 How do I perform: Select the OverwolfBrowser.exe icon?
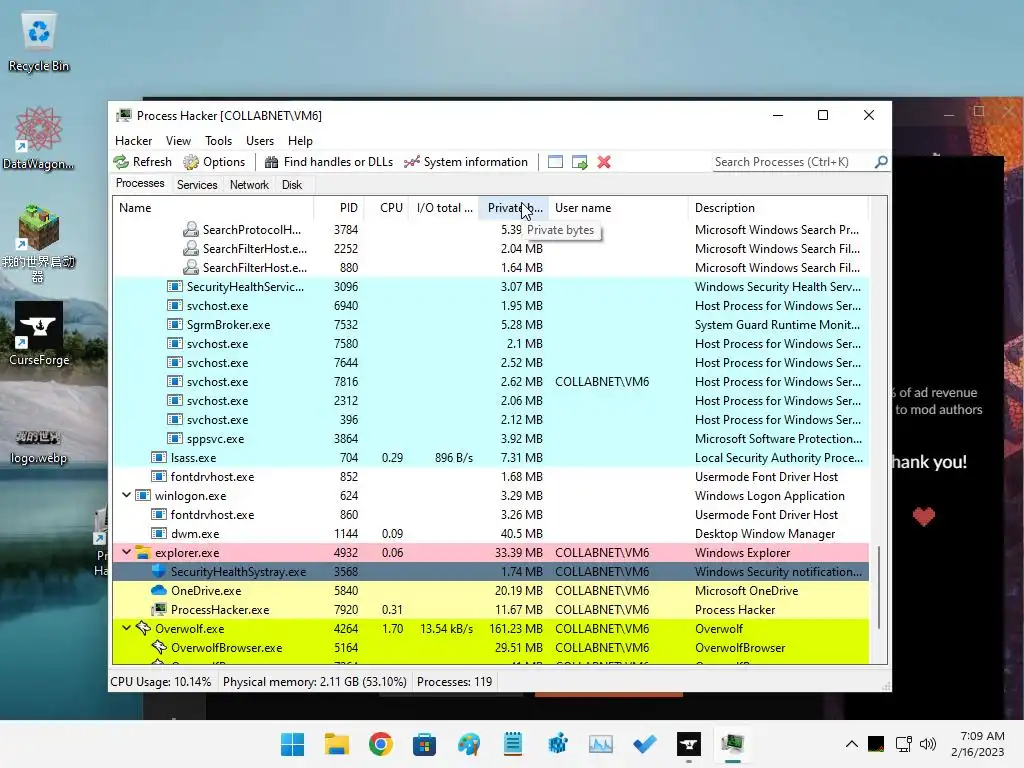point(159,647)
